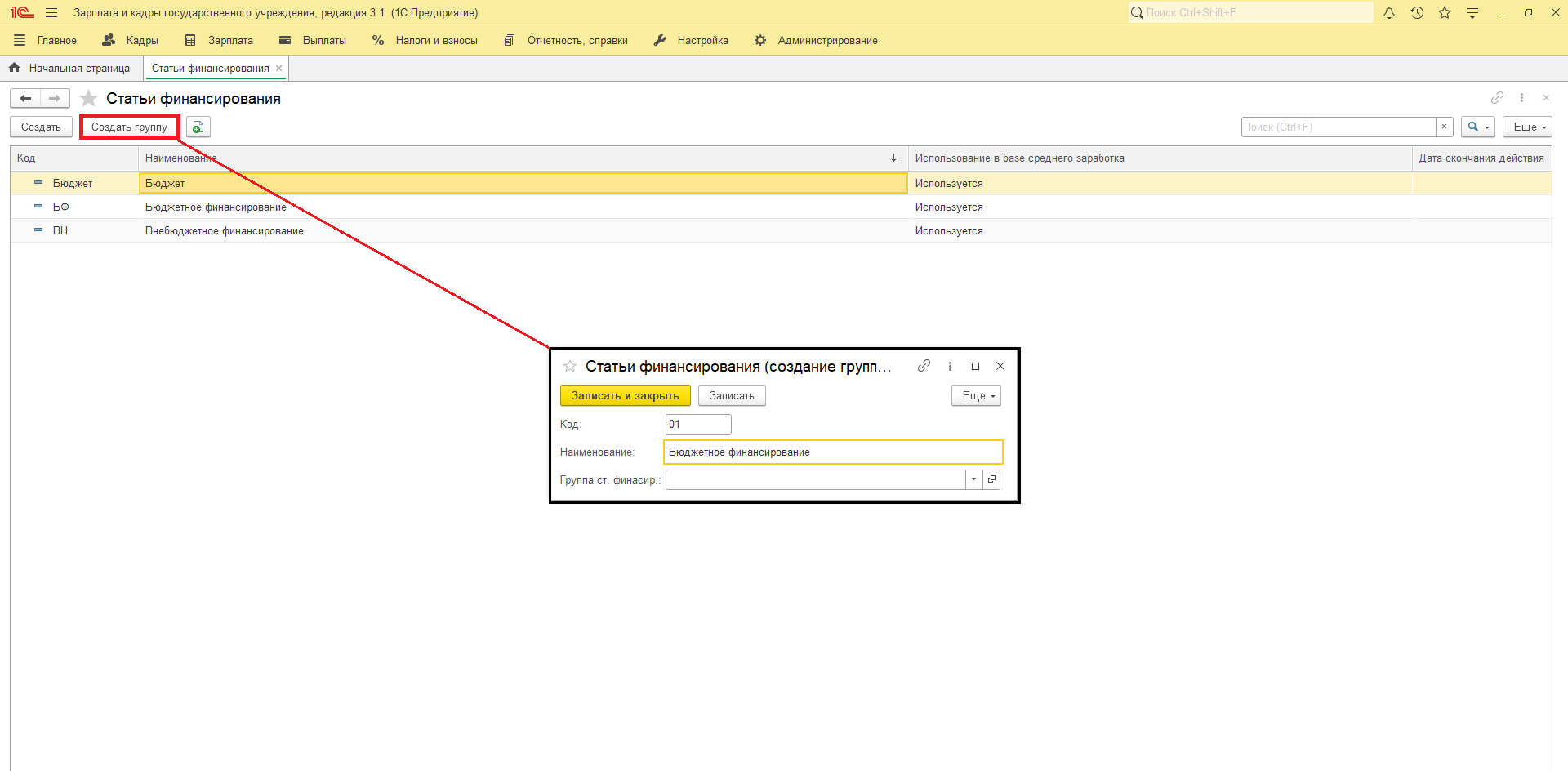This screenshot has height=771, width=1568.
Task: Focus the Код input field
Action: [x=698, y=424]
